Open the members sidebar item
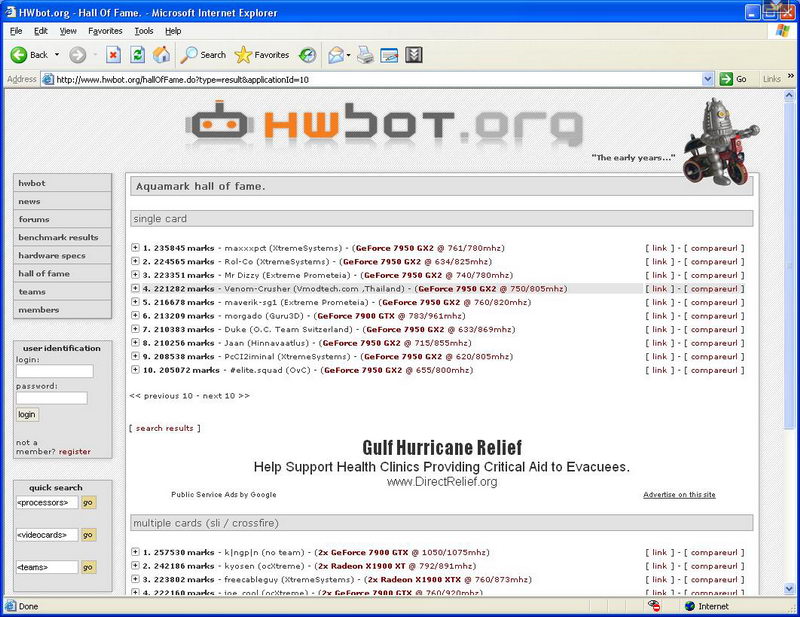Screen dimensions: 800x617 62,310
